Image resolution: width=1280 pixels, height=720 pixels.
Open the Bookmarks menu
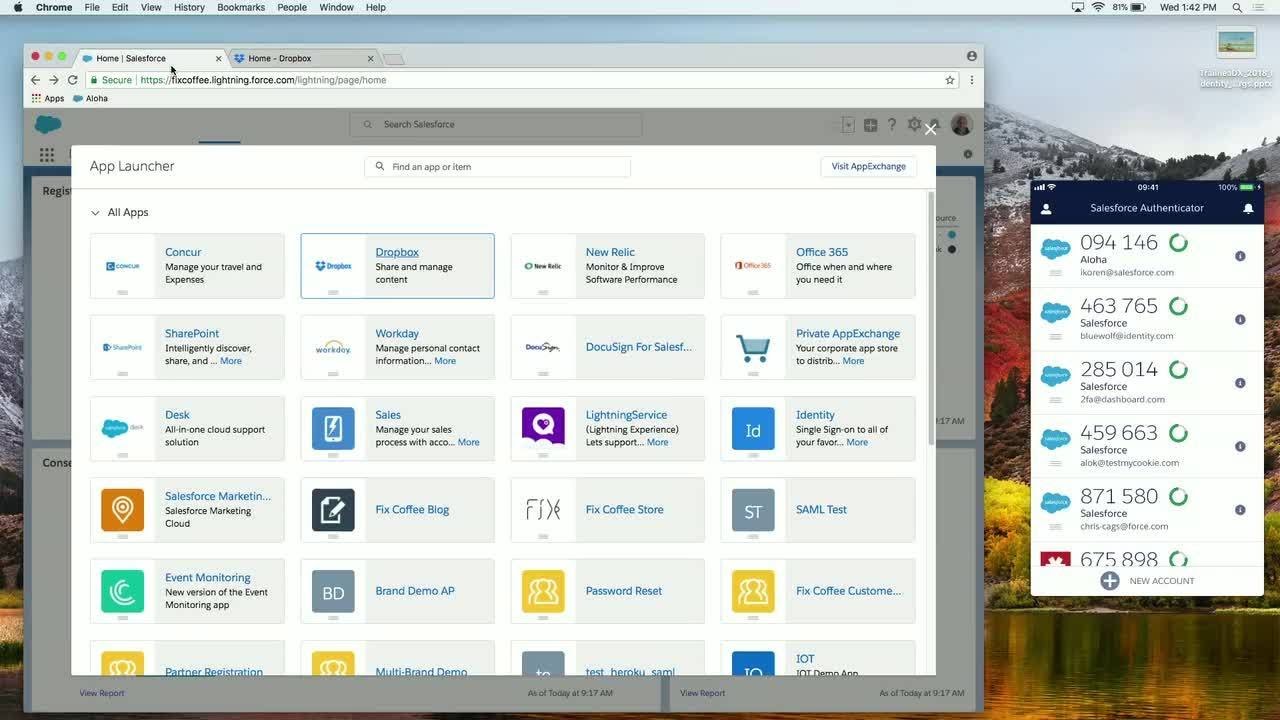[x=241, y=7]
